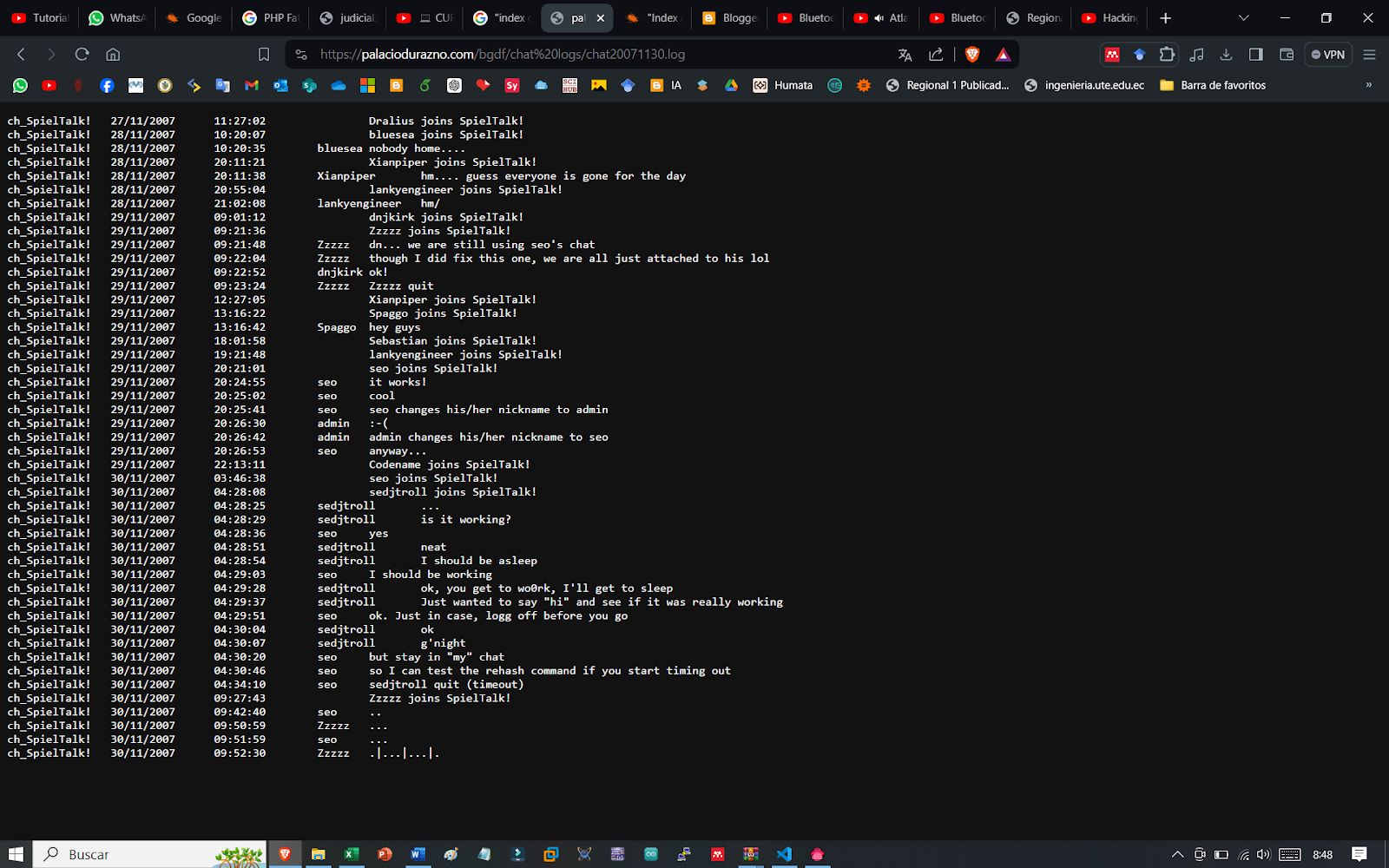Open WinRAR from the taskbar
Image resolution: width=1389 pixels, height=868 pixels.
click(751, 854)
